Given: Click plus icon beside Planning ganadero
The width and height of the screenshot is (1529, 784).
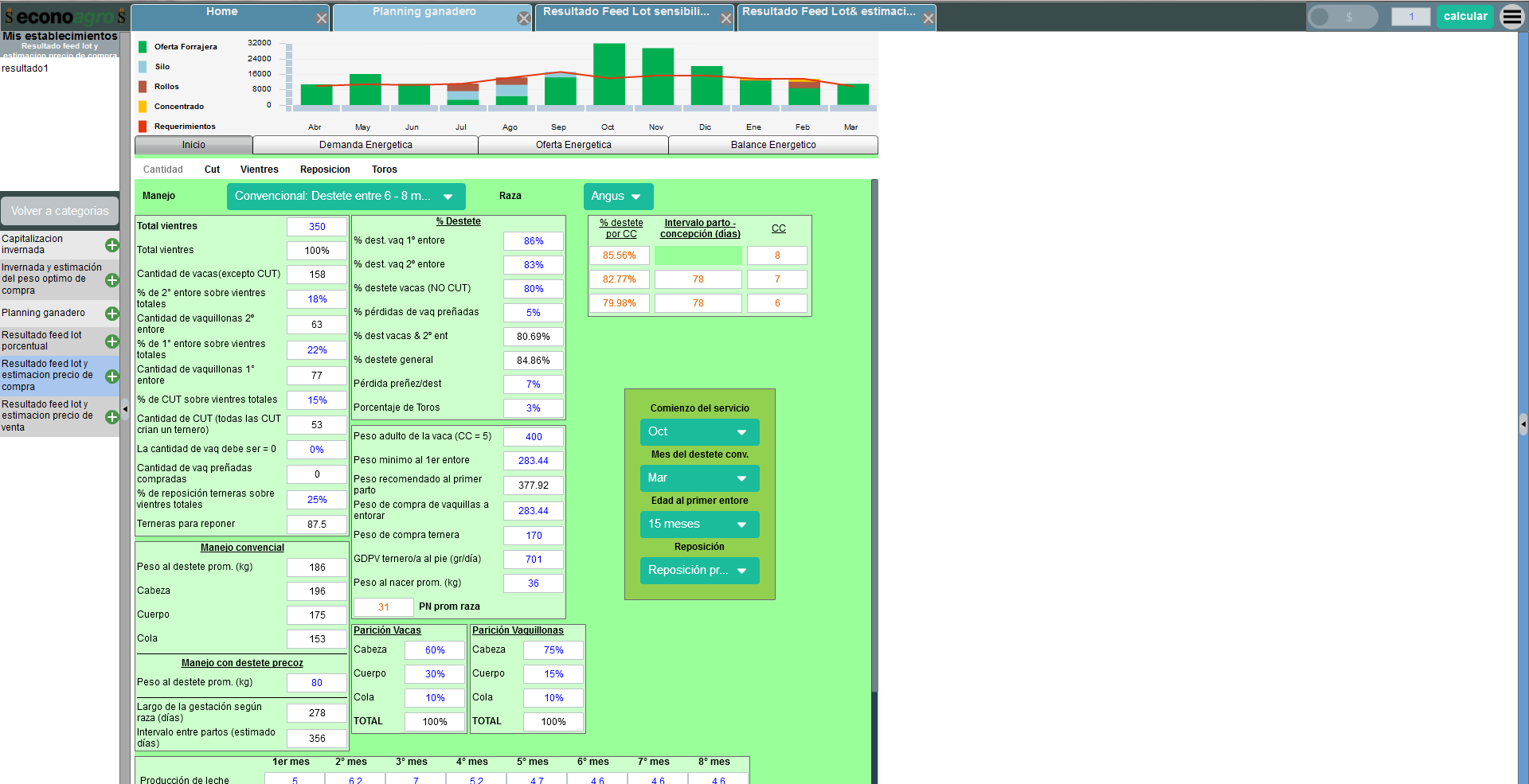Looking at the screenshot, I should pyautogui.click(x=112, y=314).
